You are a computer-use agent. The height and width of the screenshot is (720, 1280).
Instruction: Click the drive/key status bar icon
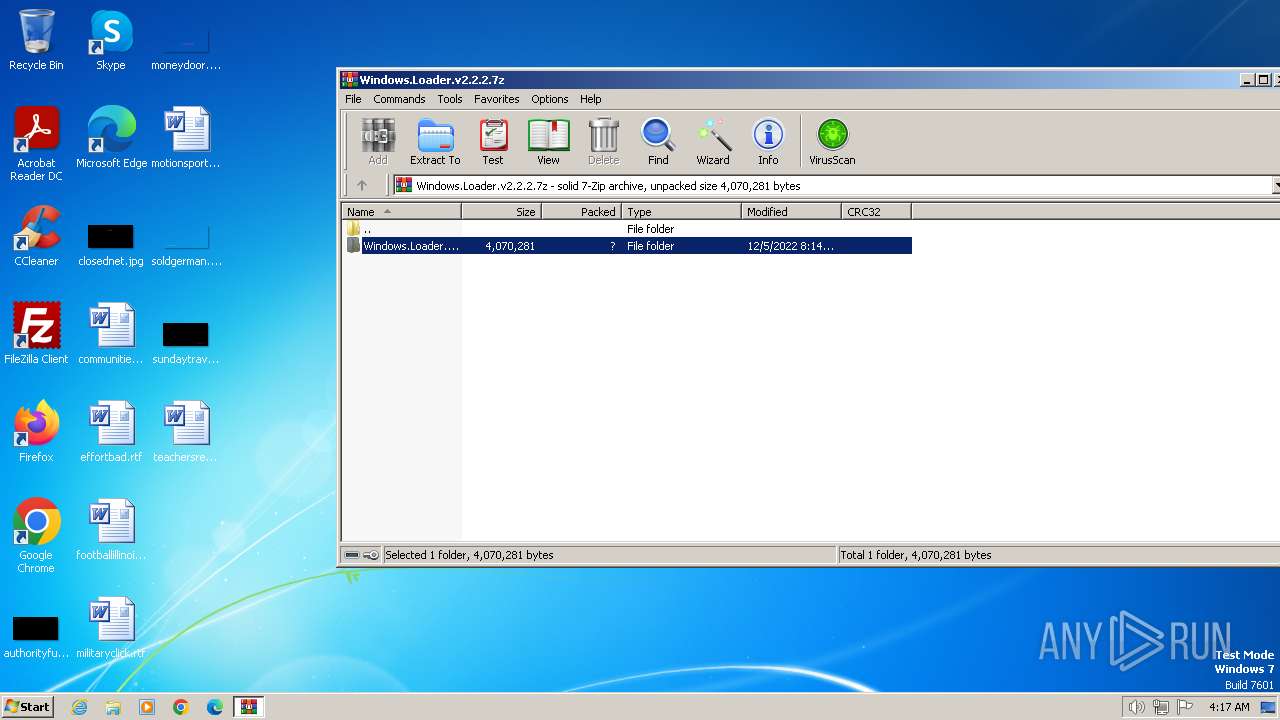361,555
